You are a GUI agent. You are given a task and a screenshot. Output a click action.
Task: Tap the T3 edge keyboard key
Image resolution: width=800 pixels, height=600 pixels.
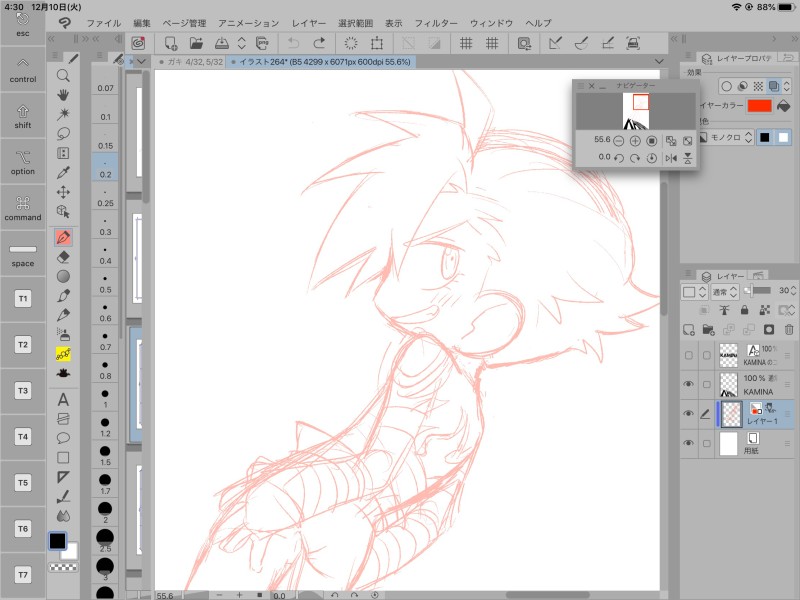coord(23,390)
